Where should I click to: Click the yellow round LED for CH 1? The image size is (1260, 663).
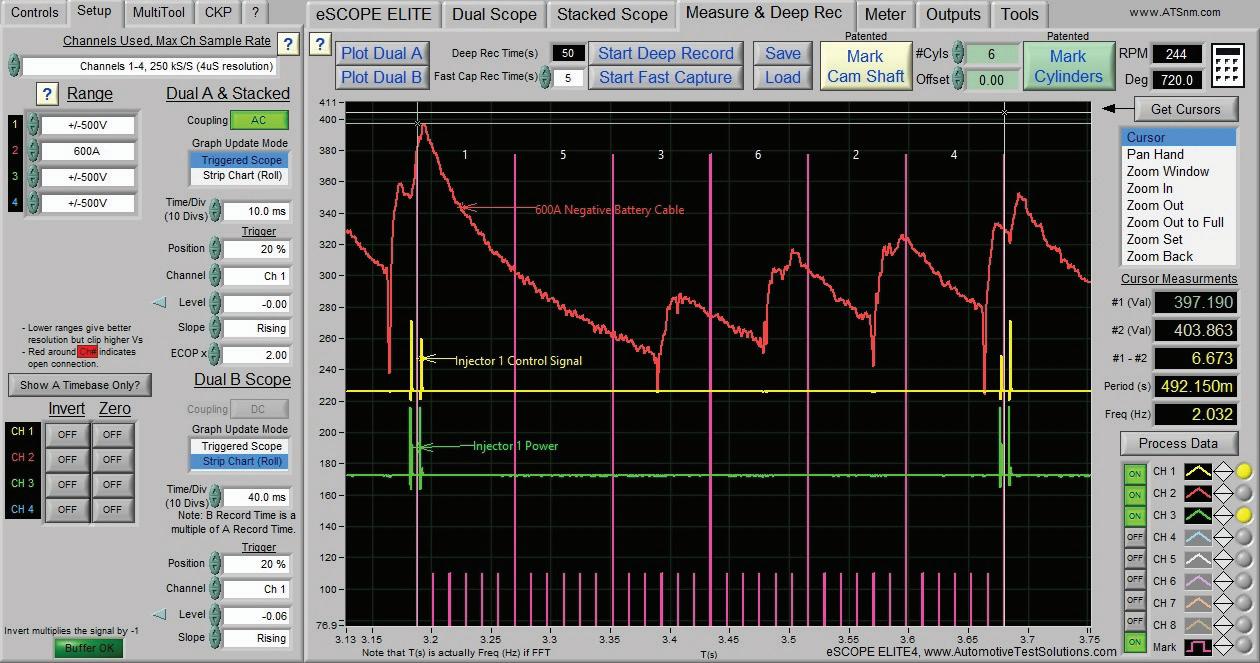(x=1244, y=471)
